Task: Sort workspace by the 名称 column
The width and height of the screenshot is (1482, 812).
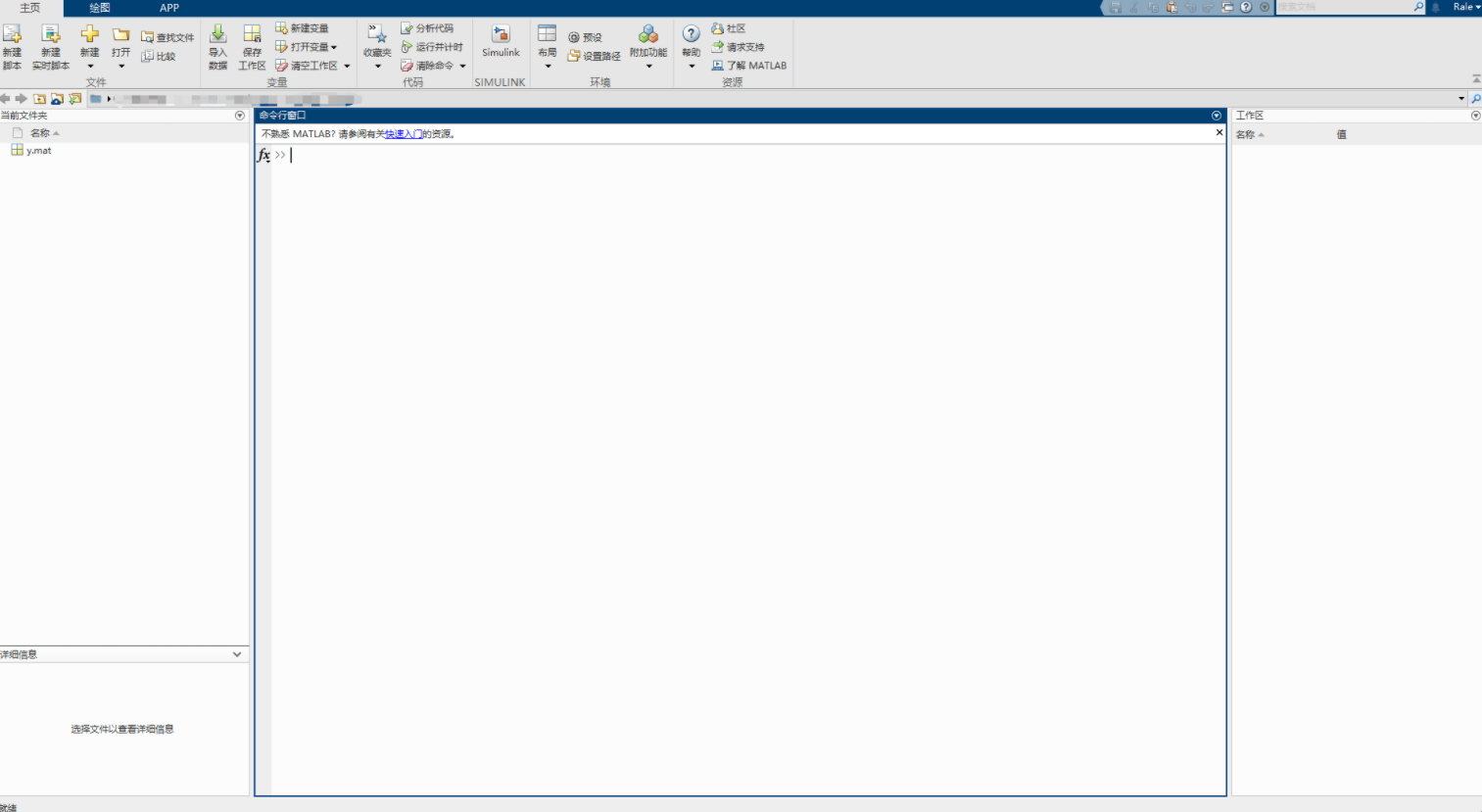Action: [1250, 135]
